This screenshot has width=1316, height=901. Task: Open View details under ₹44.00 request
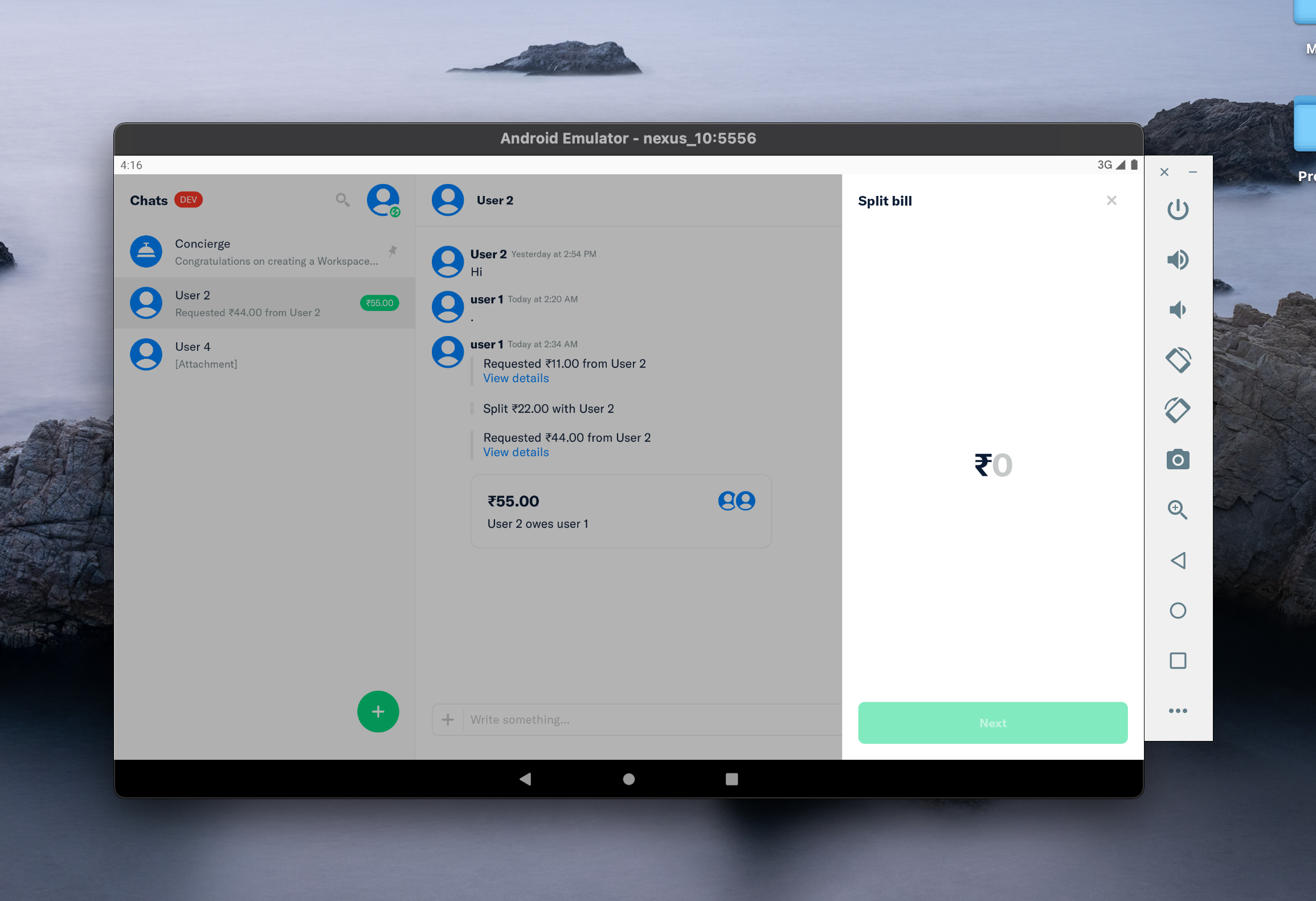tap(516, 452)
